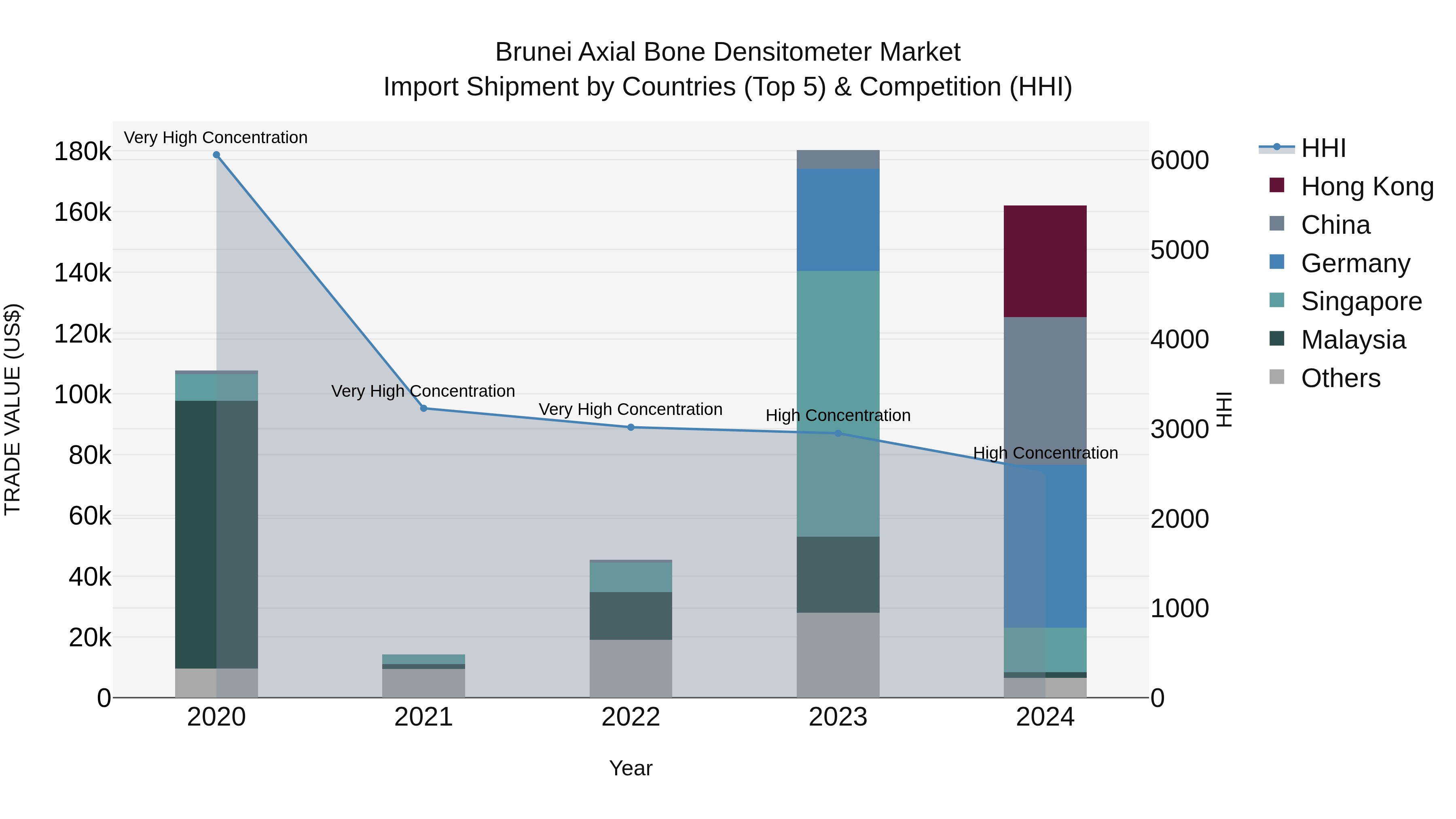Image resolution: width=1456 pixels, height=819 pixels.
Task: Click the 'Very High Concentration' label above 2021
Action: coord(423,391)
